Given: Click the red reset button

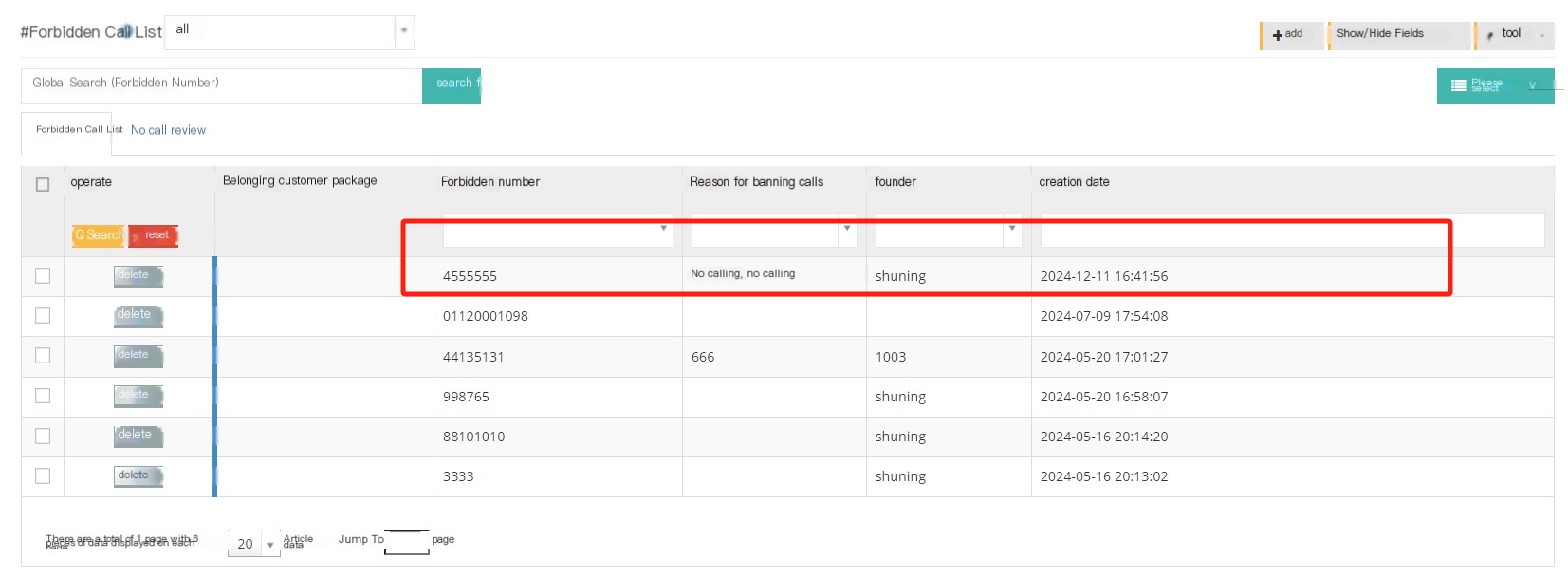Looking at the screenshot, I should coord(154,235).
